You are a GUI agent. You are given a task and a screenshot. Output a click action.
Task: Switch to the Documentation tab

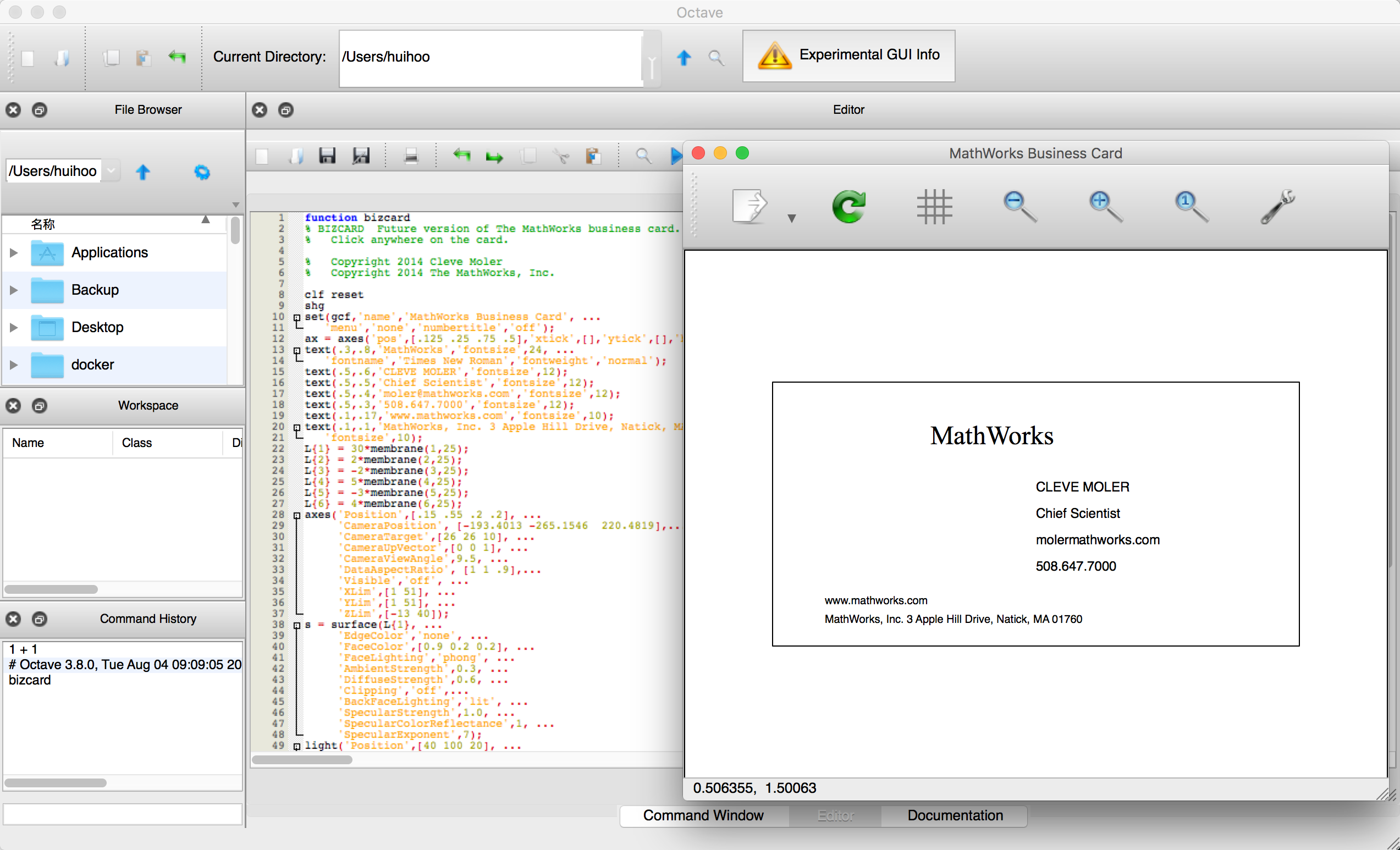[x=955, y=816]
